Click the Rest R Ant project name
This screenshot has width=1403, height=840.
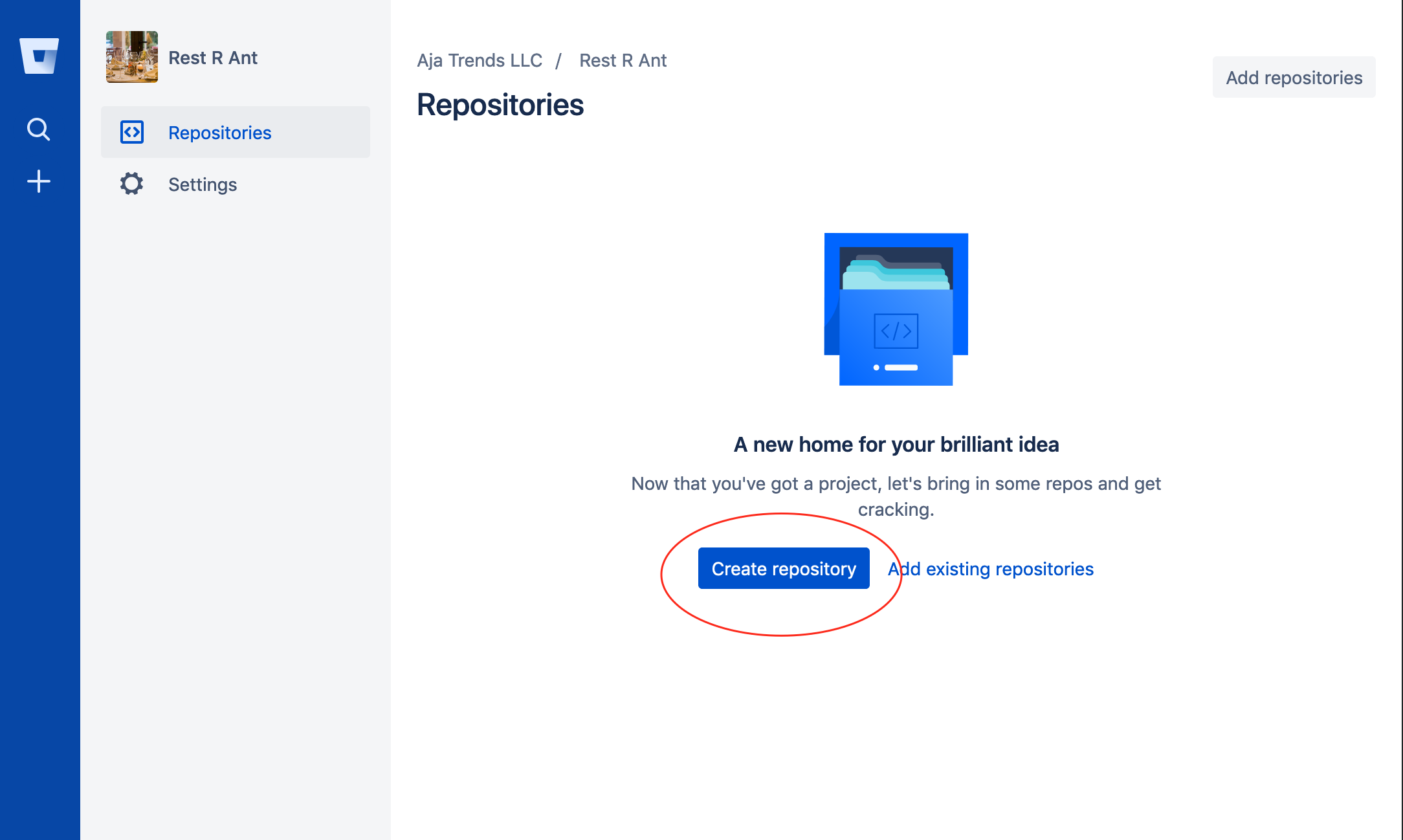point(213,58)
